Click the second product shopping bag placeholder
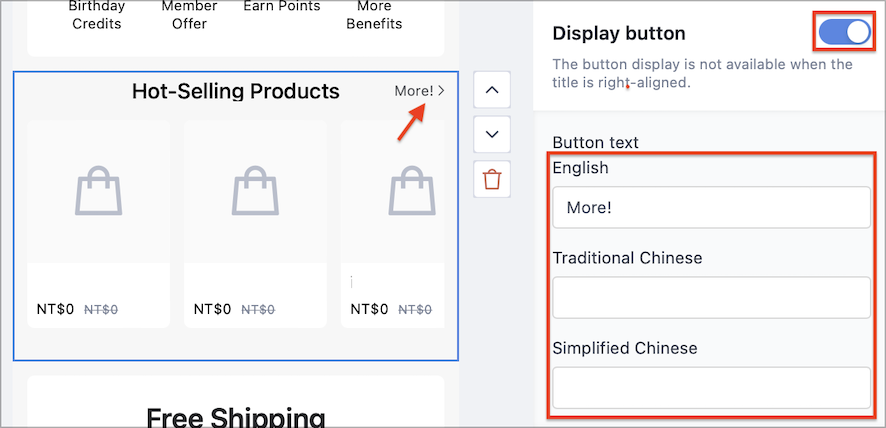Image resolution: width=886 pixels, height=428 pixels. (255, 191)
